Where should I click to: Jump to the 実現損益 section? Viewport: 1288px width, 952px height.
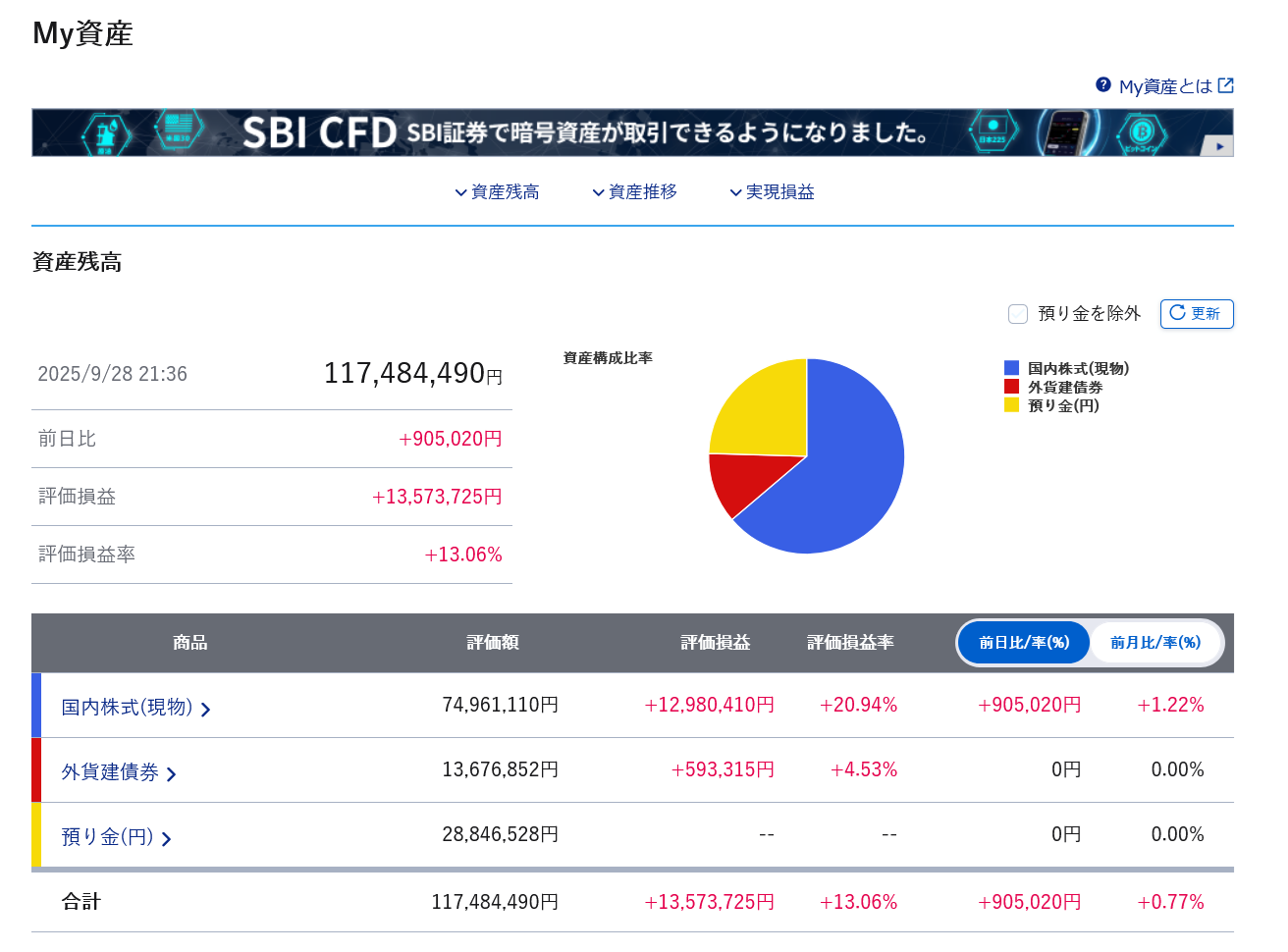[772, 192]
